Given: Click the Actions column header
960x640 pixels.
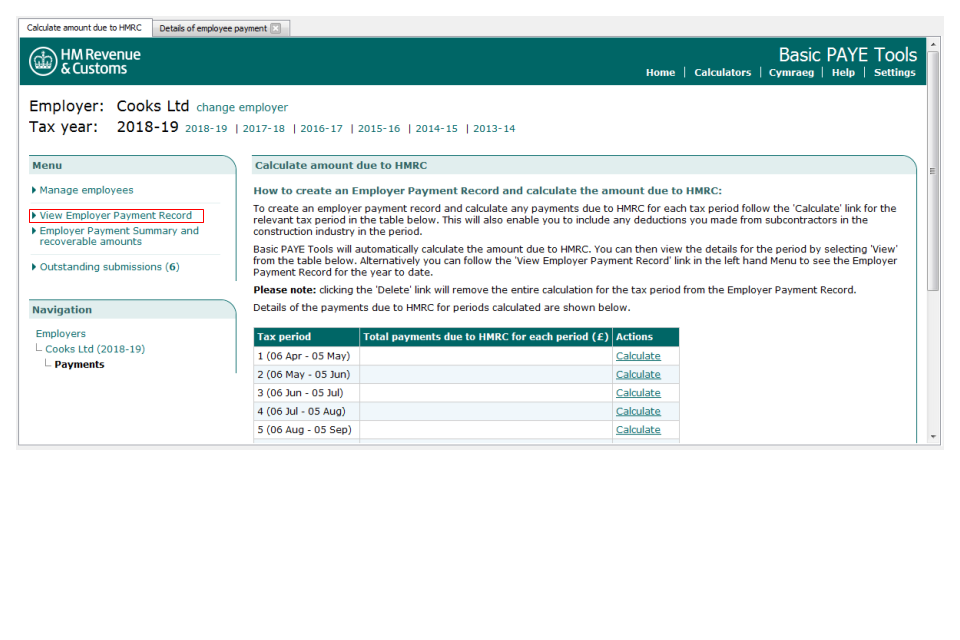Looking at the screenshot, I should [x=646, y=337].
